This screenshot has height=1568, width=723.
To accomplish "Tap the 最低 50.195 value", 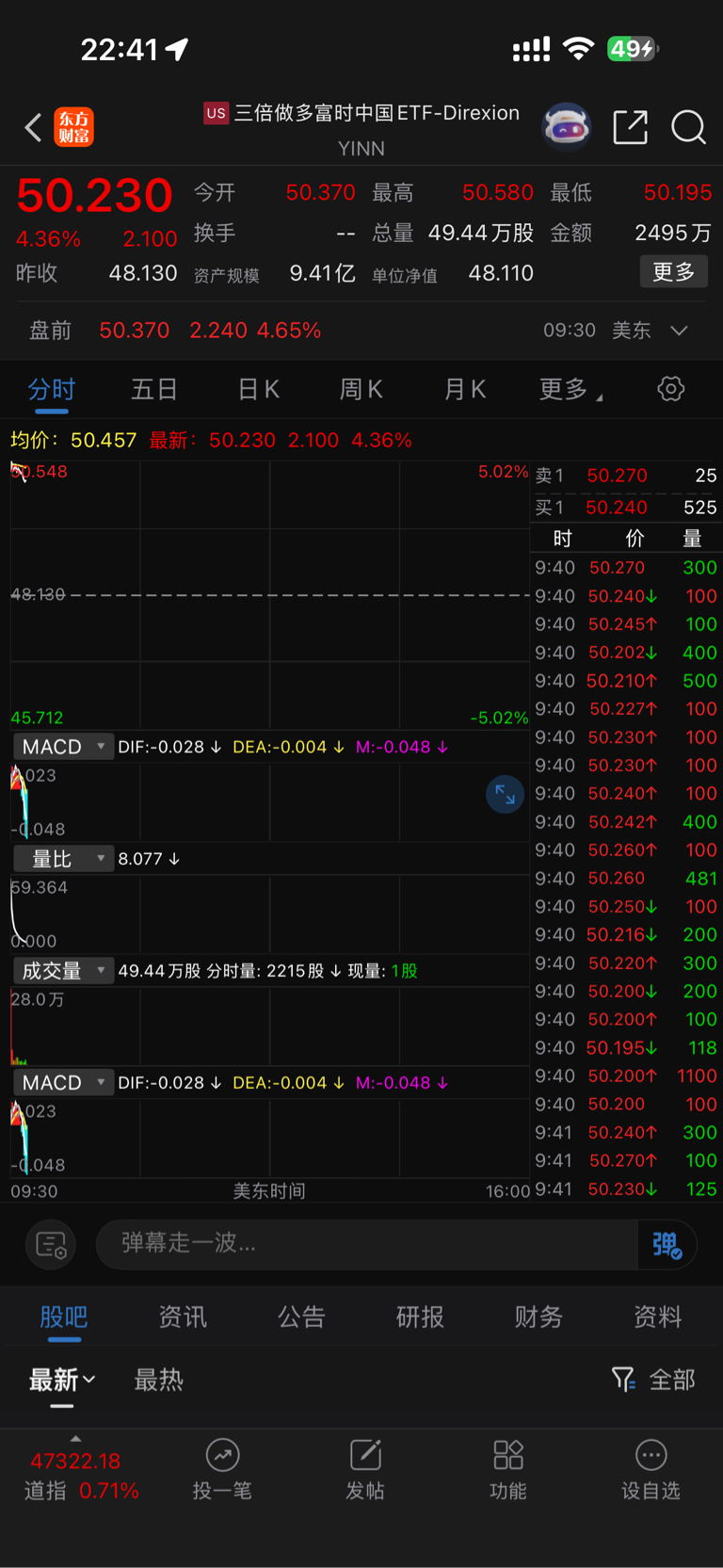I will pos(678,193).
